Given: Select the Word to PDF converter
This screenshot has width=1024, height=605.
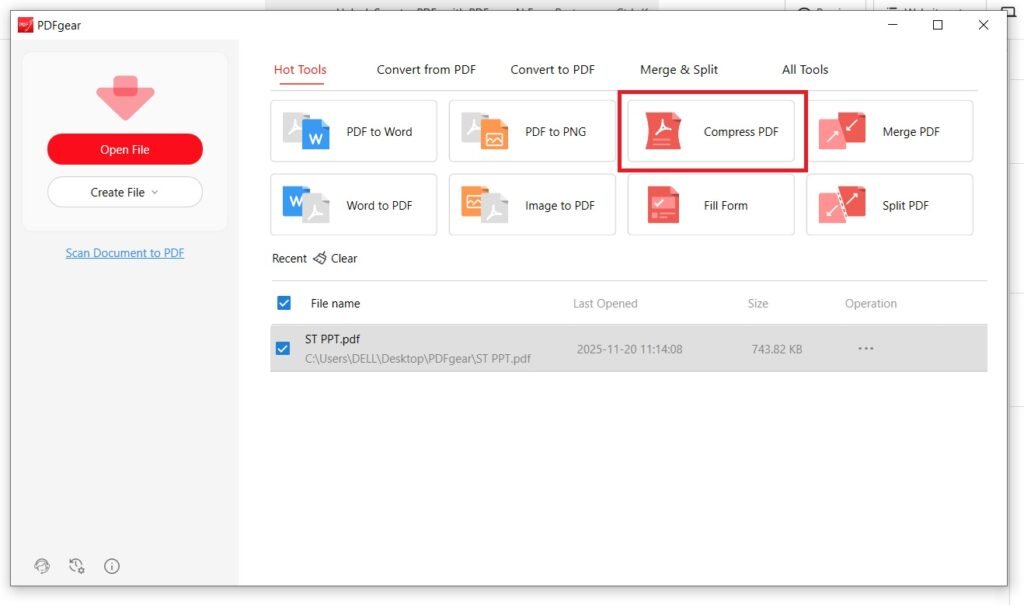Looking at the screenshot, I should 352,204.
